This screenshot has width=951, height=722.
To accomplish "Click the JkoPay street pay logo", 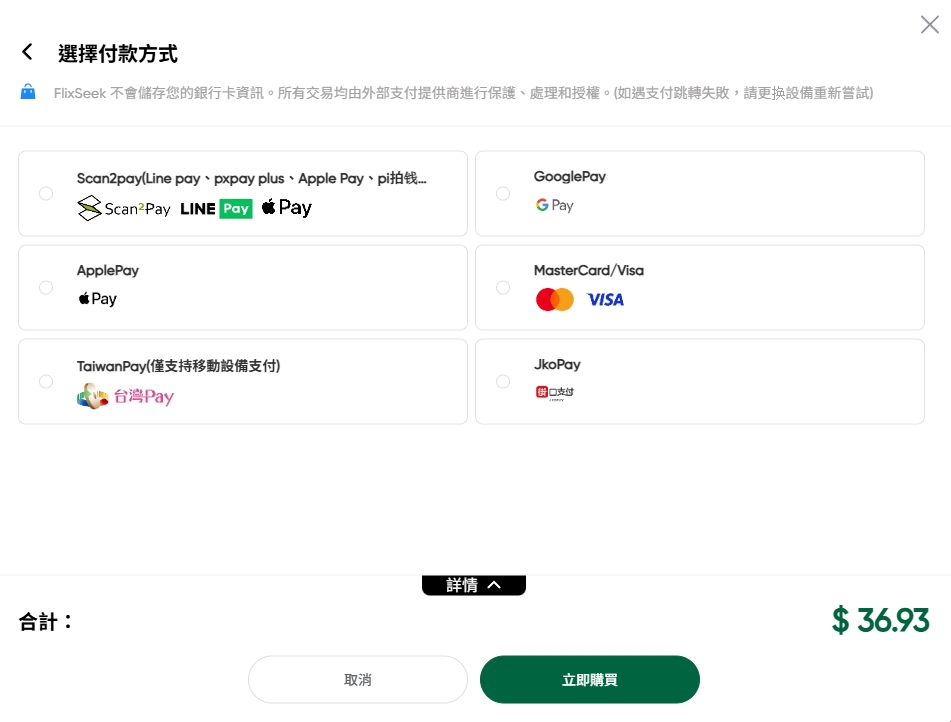I will (x=554, y=393).
